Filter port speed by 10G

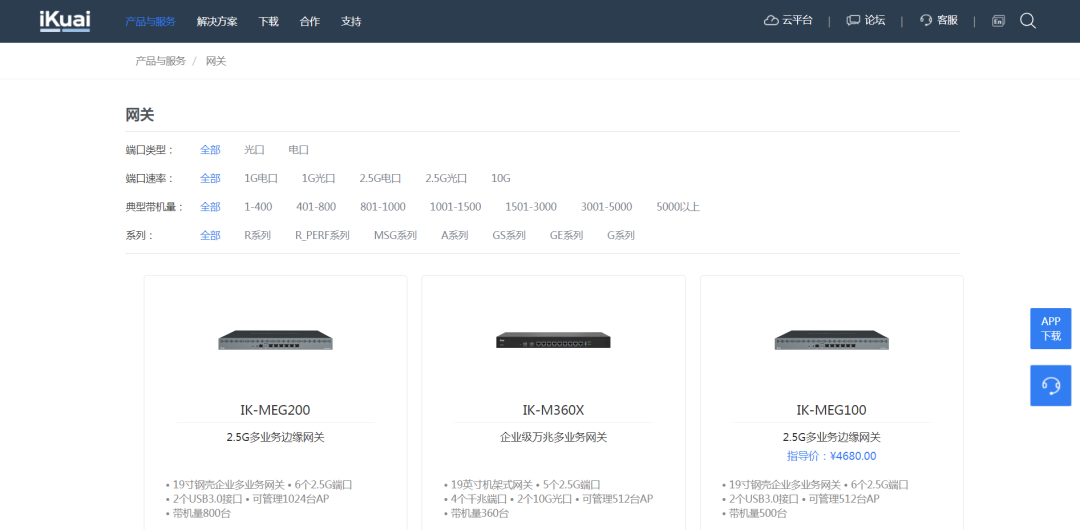501,179
